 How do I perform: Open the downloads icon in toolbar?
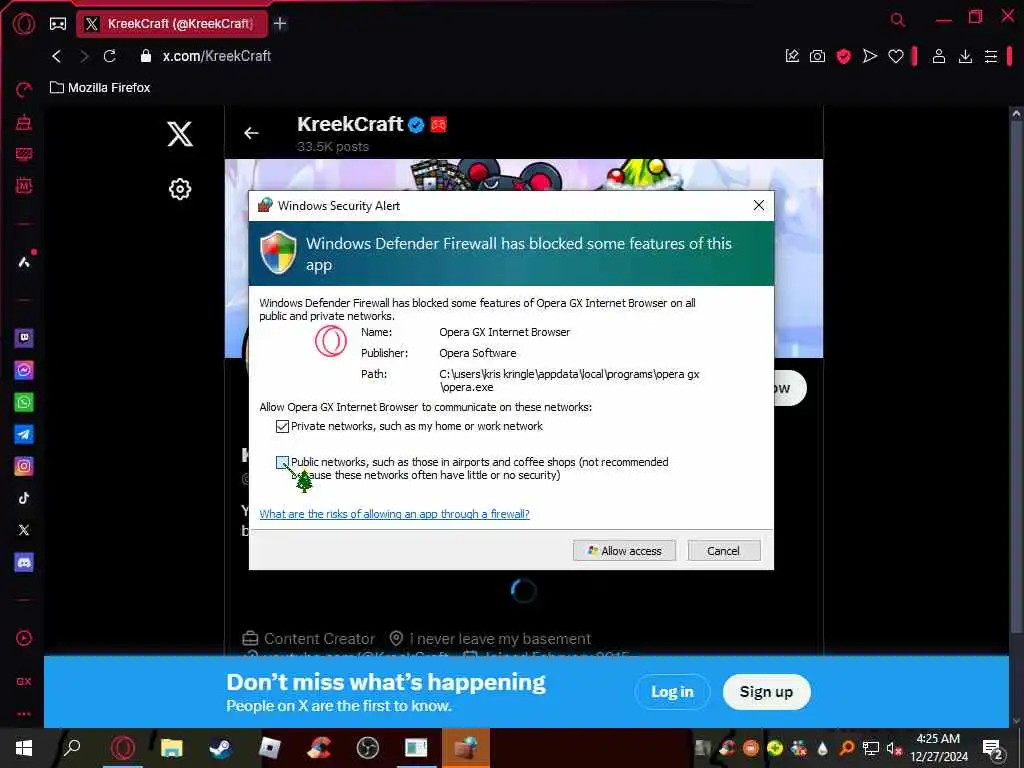[965, 56]
